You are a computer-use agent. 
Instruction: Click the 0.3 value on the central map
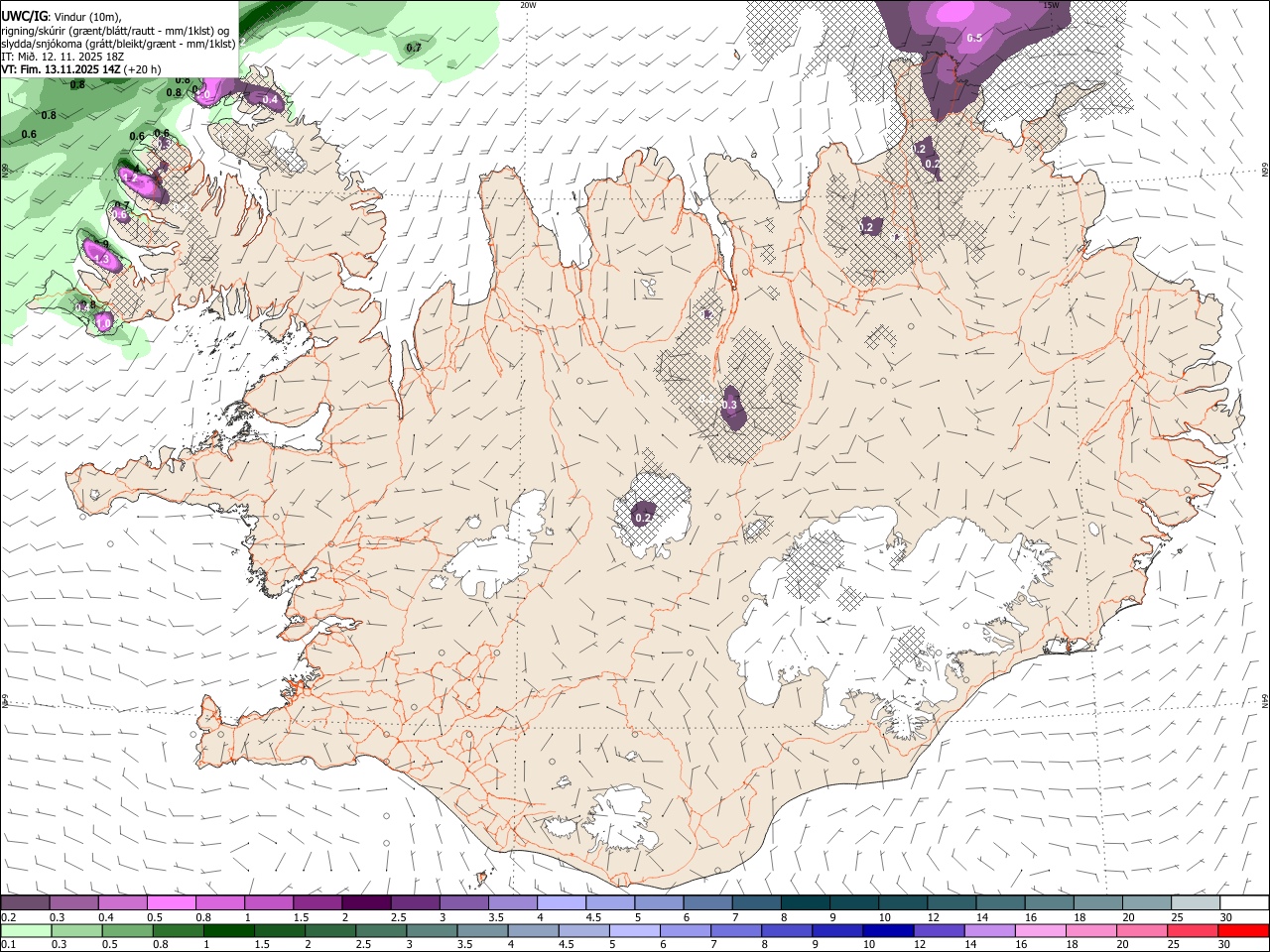pos(729,405)
